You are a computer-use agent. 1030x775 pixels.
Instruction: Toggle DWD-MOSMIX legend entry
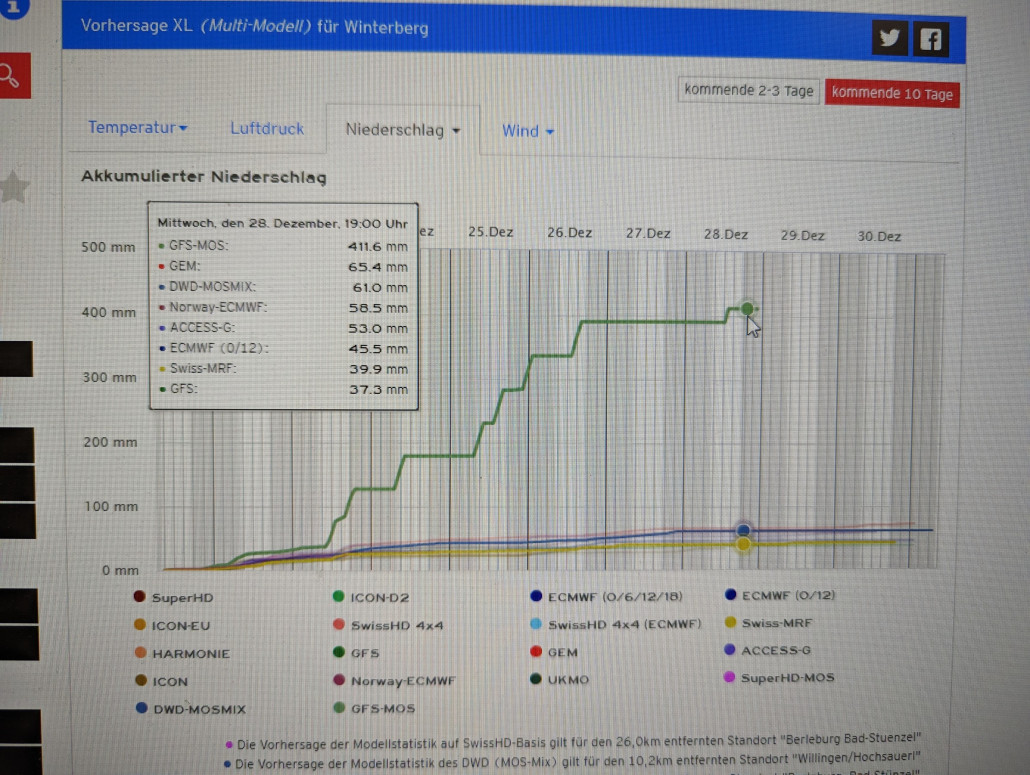pyautogui.click(x=197, y=709)
